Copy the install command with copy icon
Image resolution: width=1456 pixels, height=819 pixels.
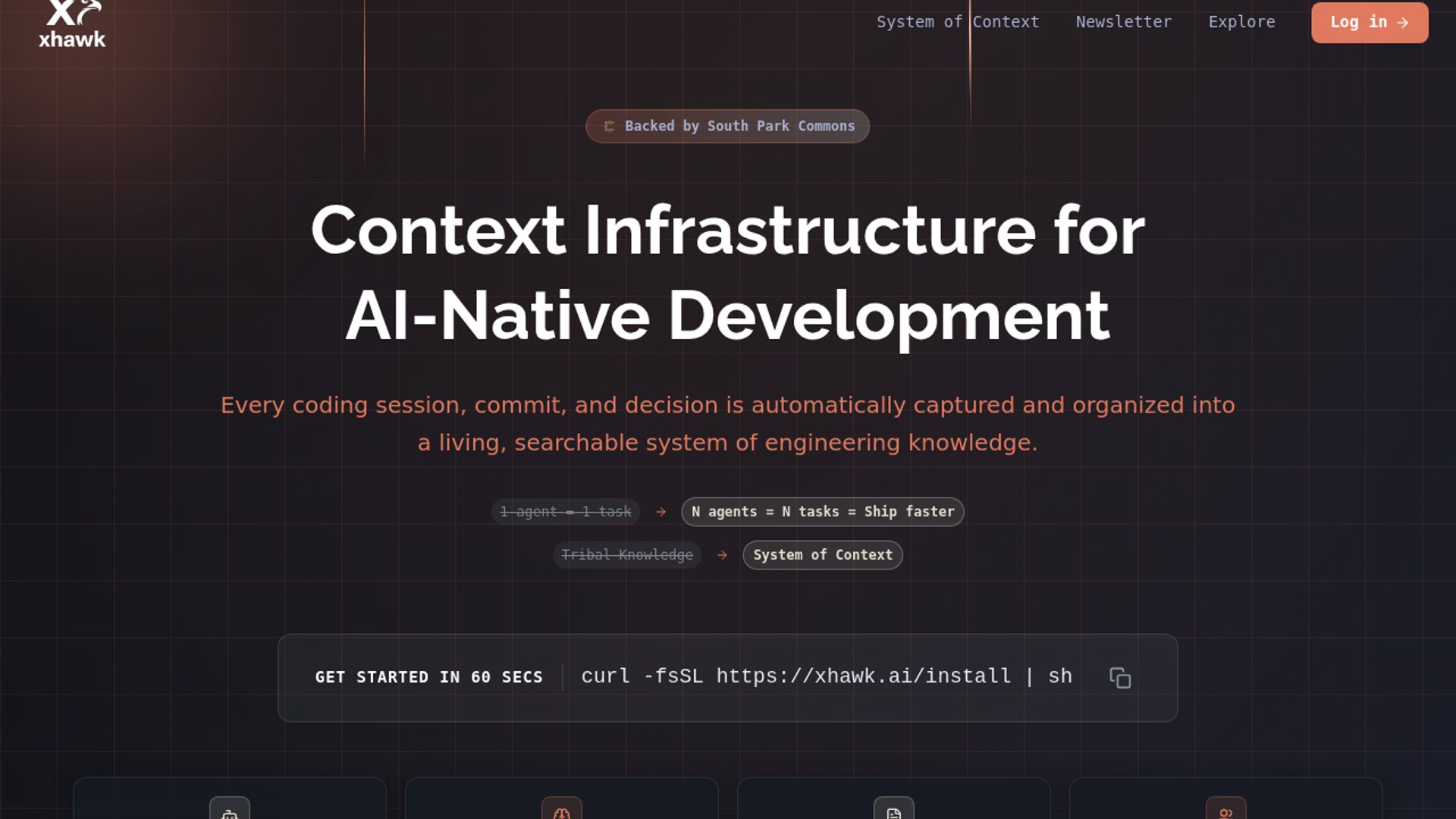1119,677
